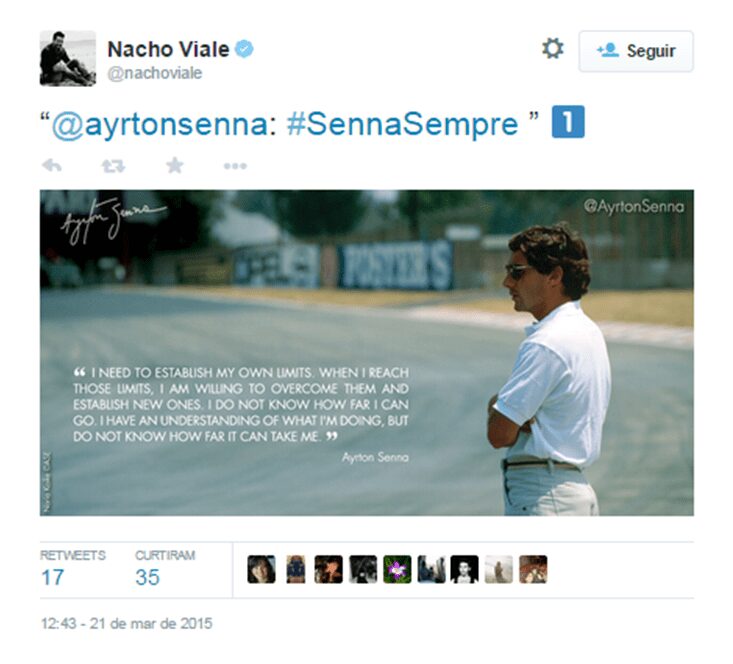Open the last avatar in likers row
This screenshot has height=664, width=733.
click(533, 569)
